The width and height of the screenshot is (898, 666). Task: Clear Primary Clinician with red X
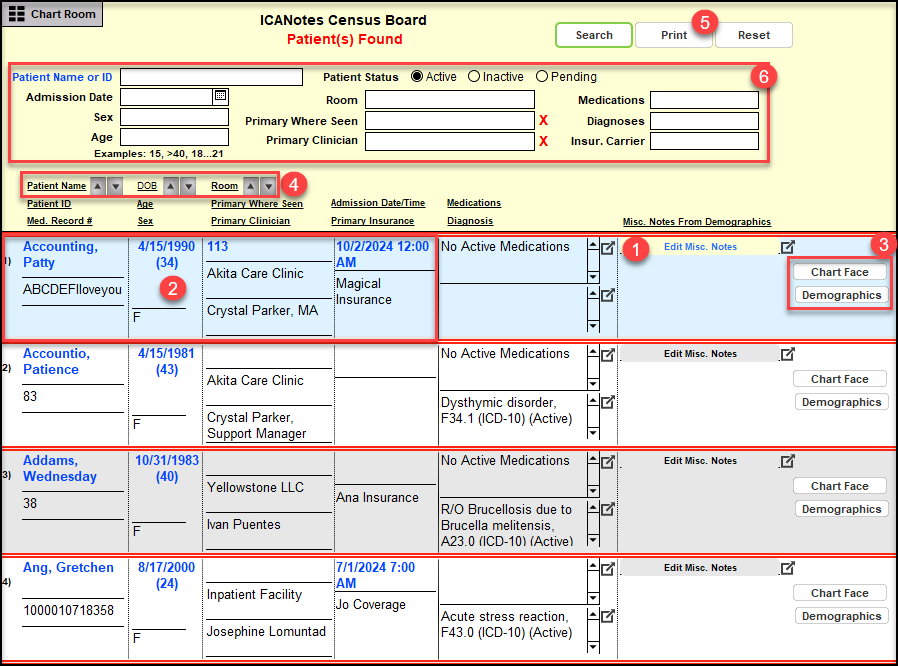pos(544,141)
